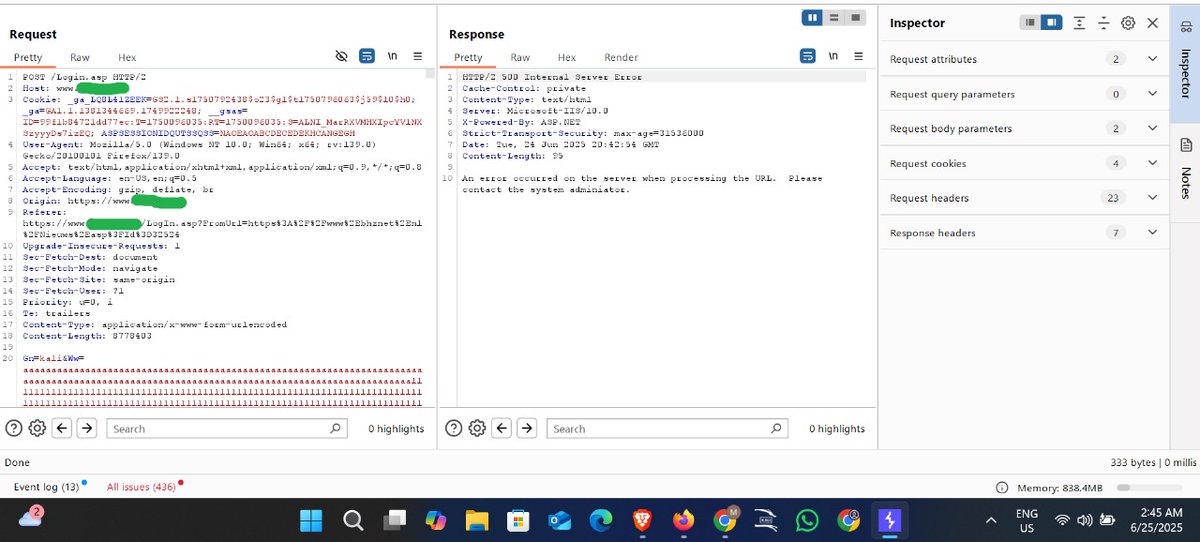Screen dimensions: 1200x542
Task: Switch Request view to Hex tab
Action: click(127, 58)
